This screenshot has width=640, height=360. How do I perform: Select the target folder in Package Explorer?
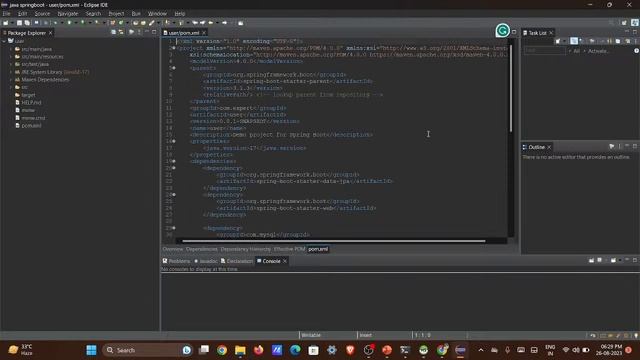(x=28, y=95)
